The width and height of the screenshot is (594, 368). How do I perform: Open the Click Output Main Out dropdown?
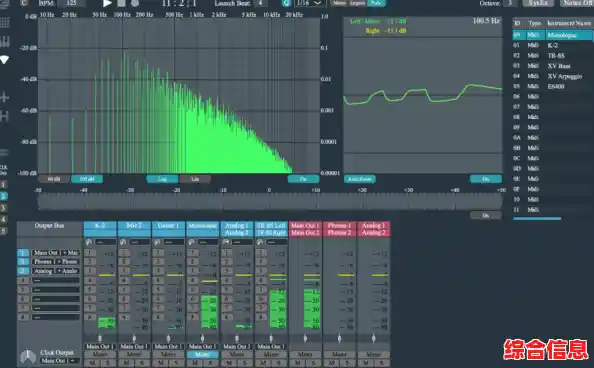click(60, 361)
